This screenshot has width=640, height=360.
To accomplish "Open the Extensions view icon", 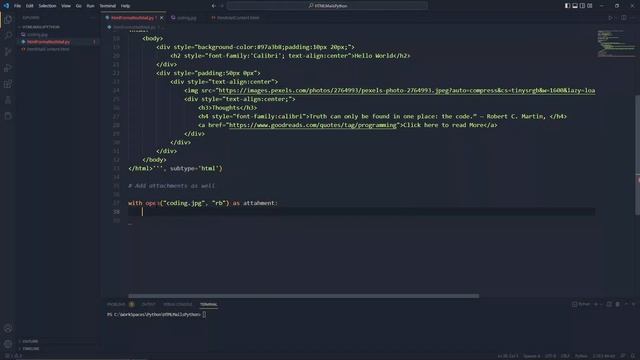I will click(8, 84).
